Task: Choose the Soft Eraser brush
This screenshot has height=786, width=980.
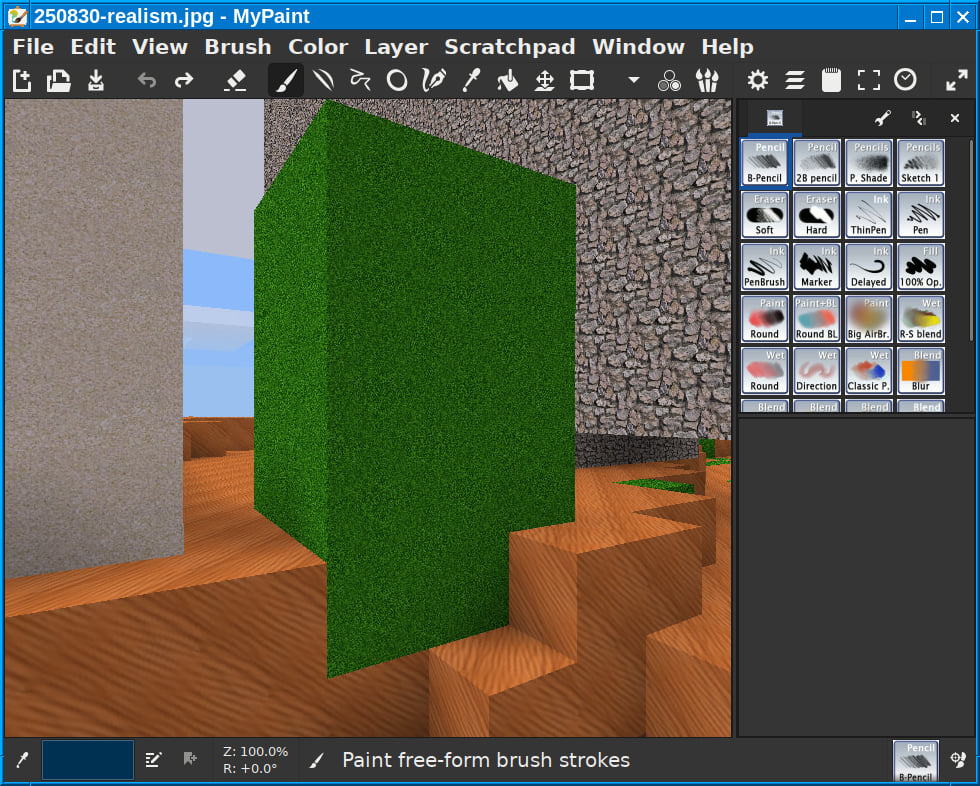Action: (765, 215)
